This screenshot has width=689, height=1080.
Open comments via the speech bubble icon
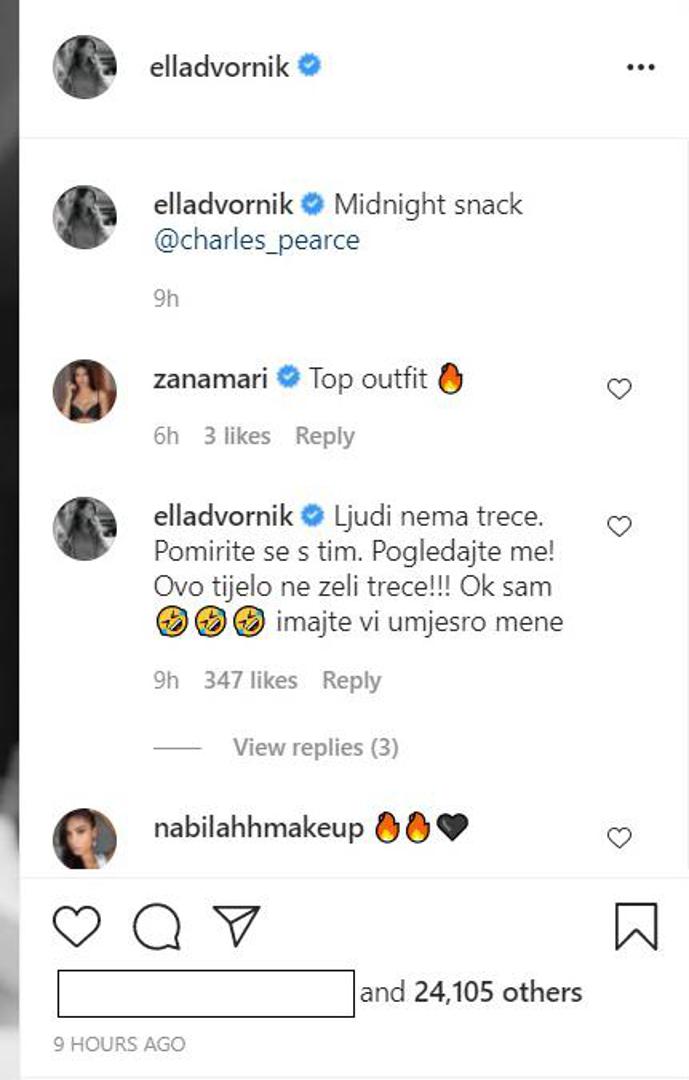click(156, 925)
